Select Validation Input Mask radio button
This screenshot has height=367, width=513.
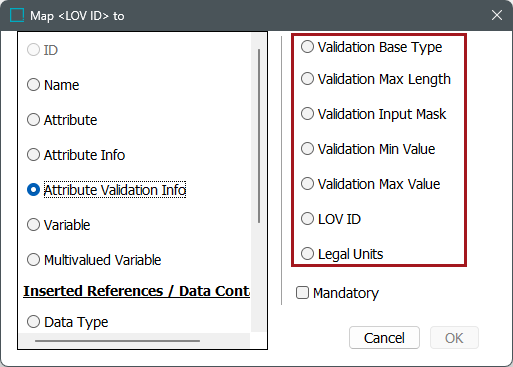(307, 114)
